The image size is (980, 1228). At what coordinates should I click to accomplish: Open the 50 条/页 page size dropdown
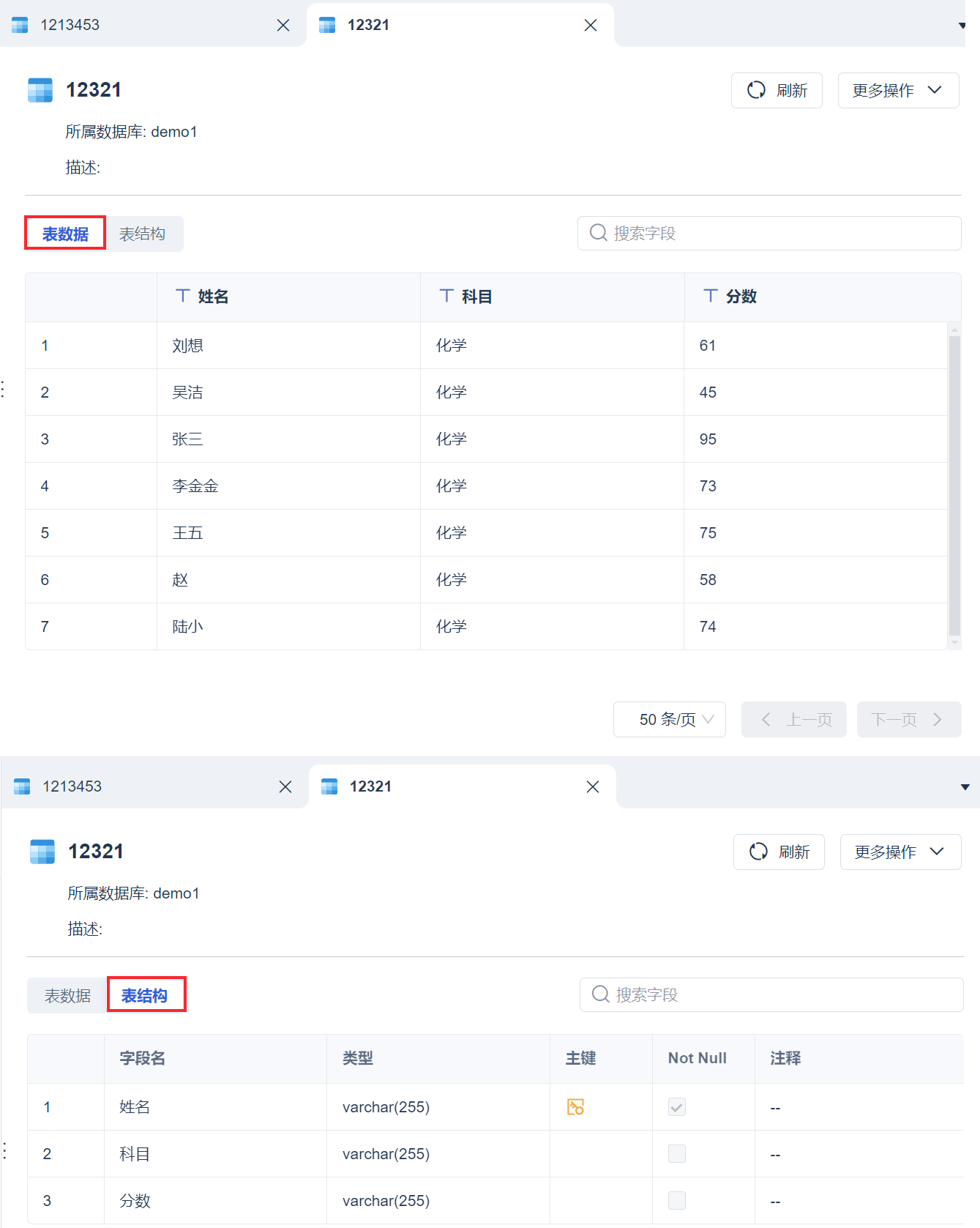(x=669, y=719)
